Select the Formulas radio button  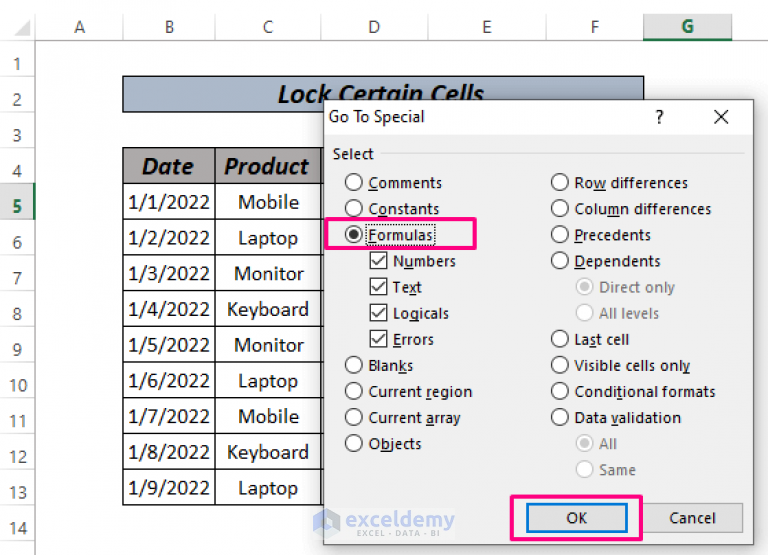tap(354, 235)
